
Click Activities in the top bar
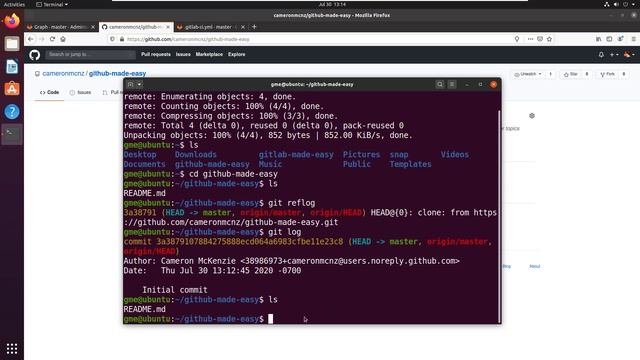click(14, 4)
